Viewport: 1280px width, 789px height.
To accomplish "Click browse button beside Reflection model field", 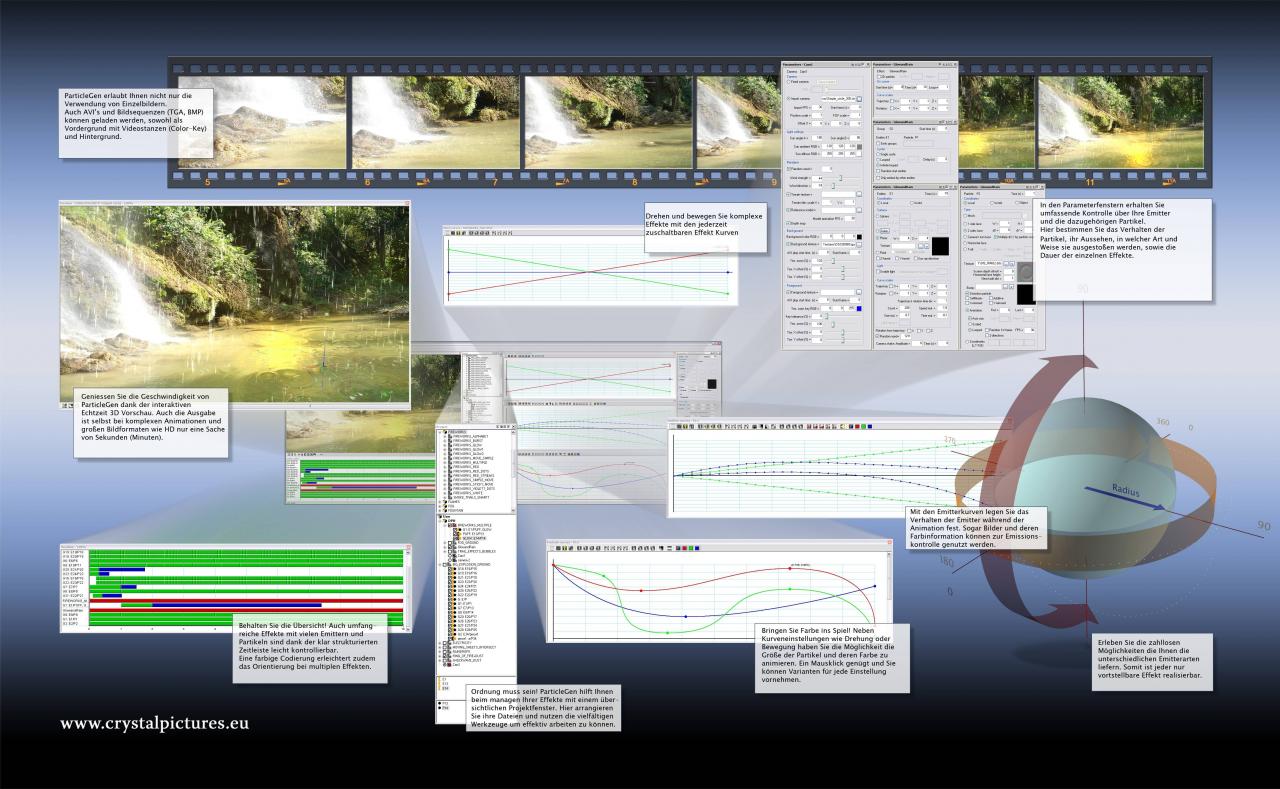I will tap(859, 210).
